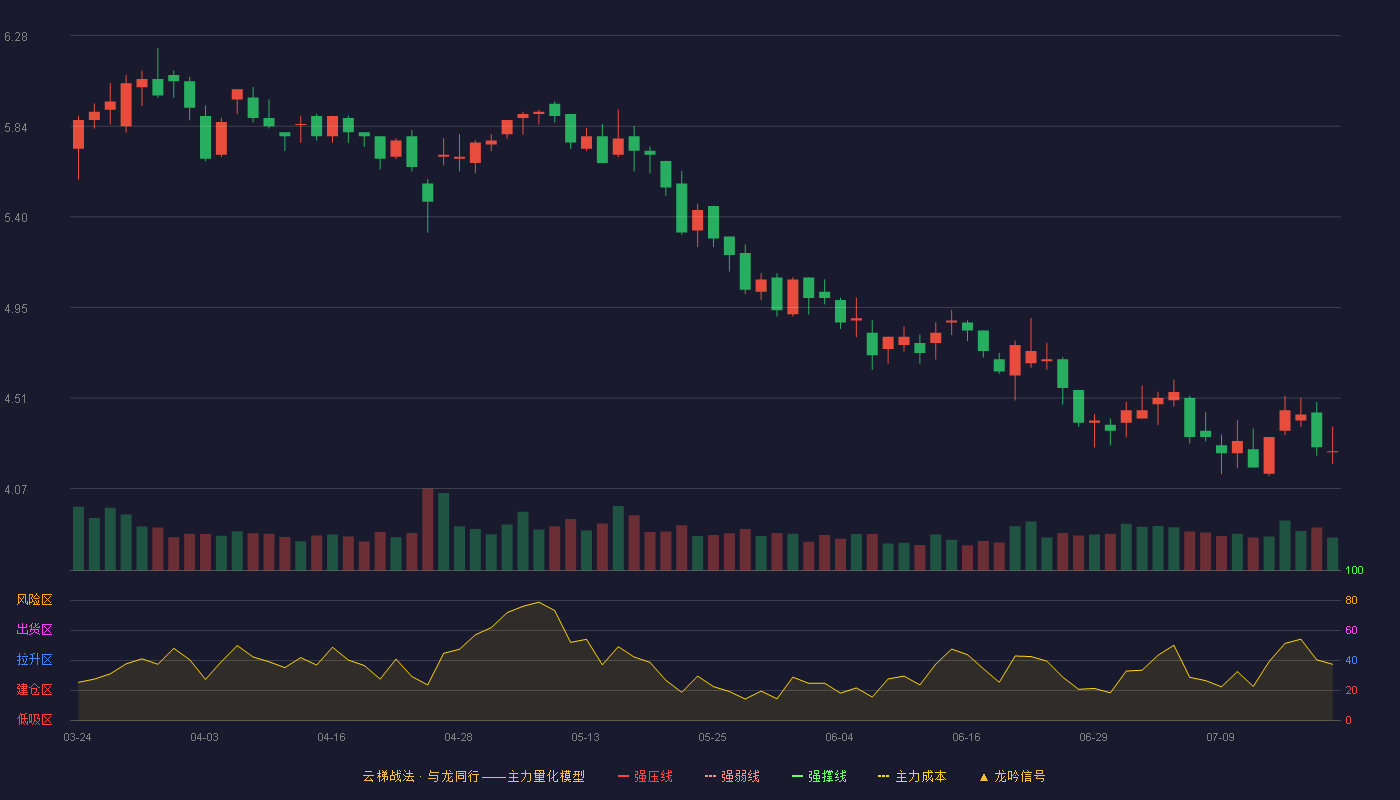Toggle 龙吟信号 legend label

pyautogui.click(x=1020, y=776)
